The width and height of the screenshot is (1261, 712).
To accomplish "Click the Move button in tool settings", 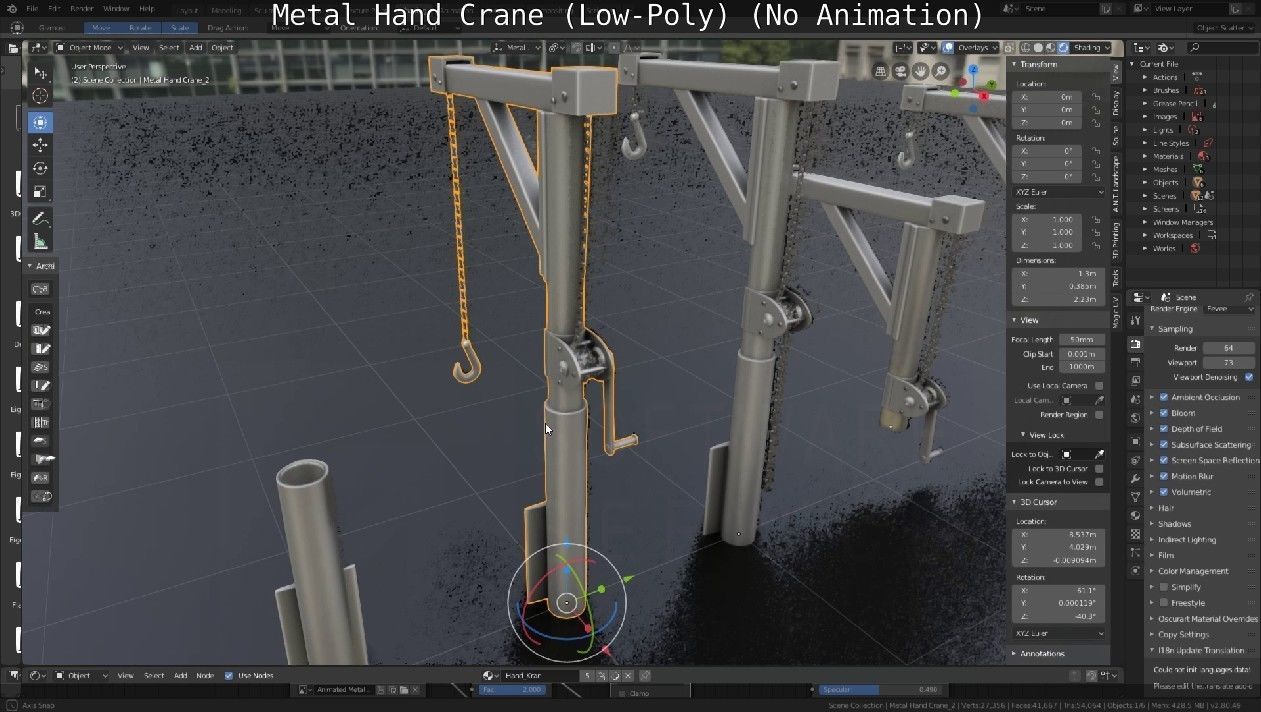I will (x=100, y=28).
